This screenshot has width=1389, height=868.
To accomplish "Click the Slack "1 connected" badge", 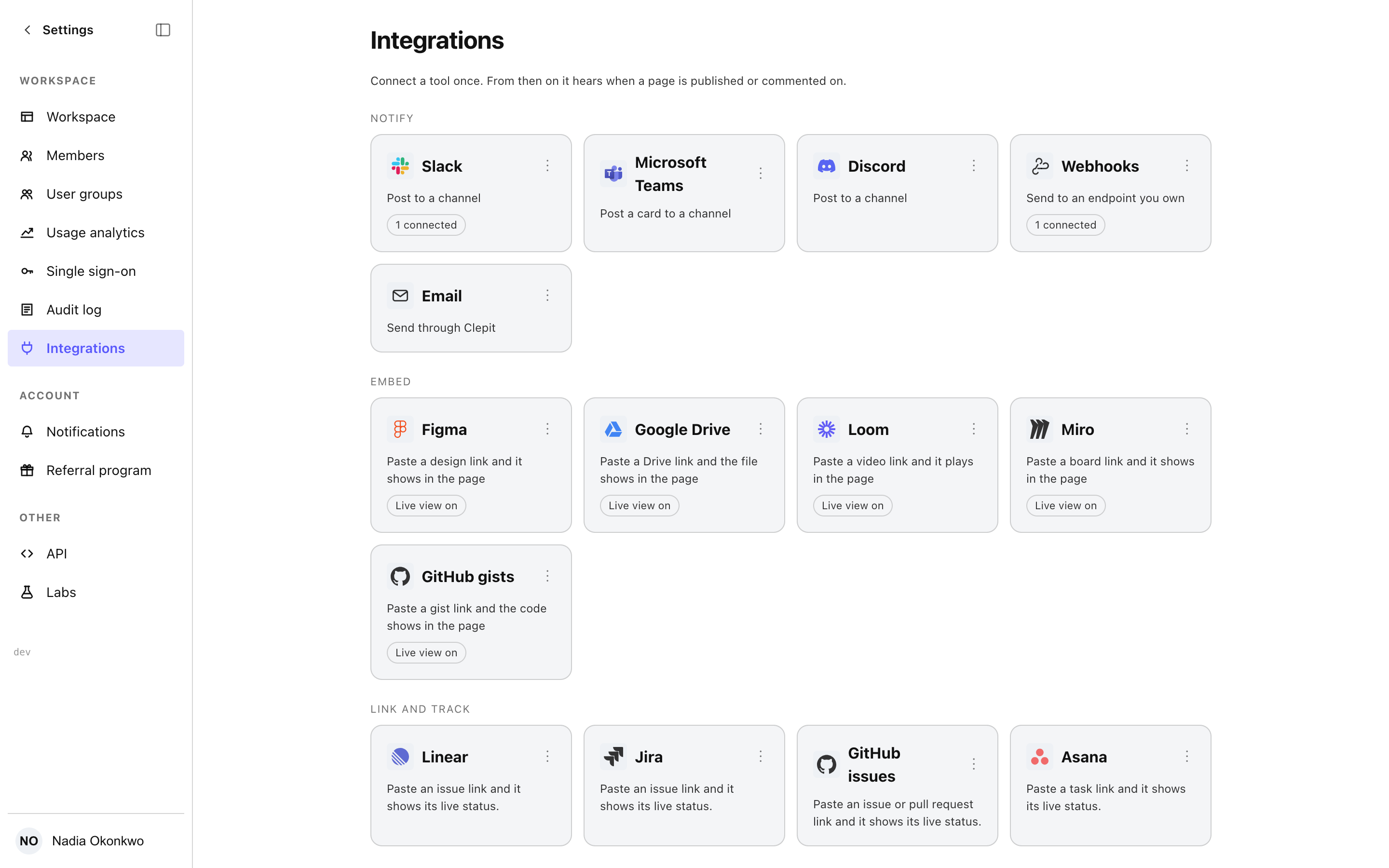I will coord(426,225).
